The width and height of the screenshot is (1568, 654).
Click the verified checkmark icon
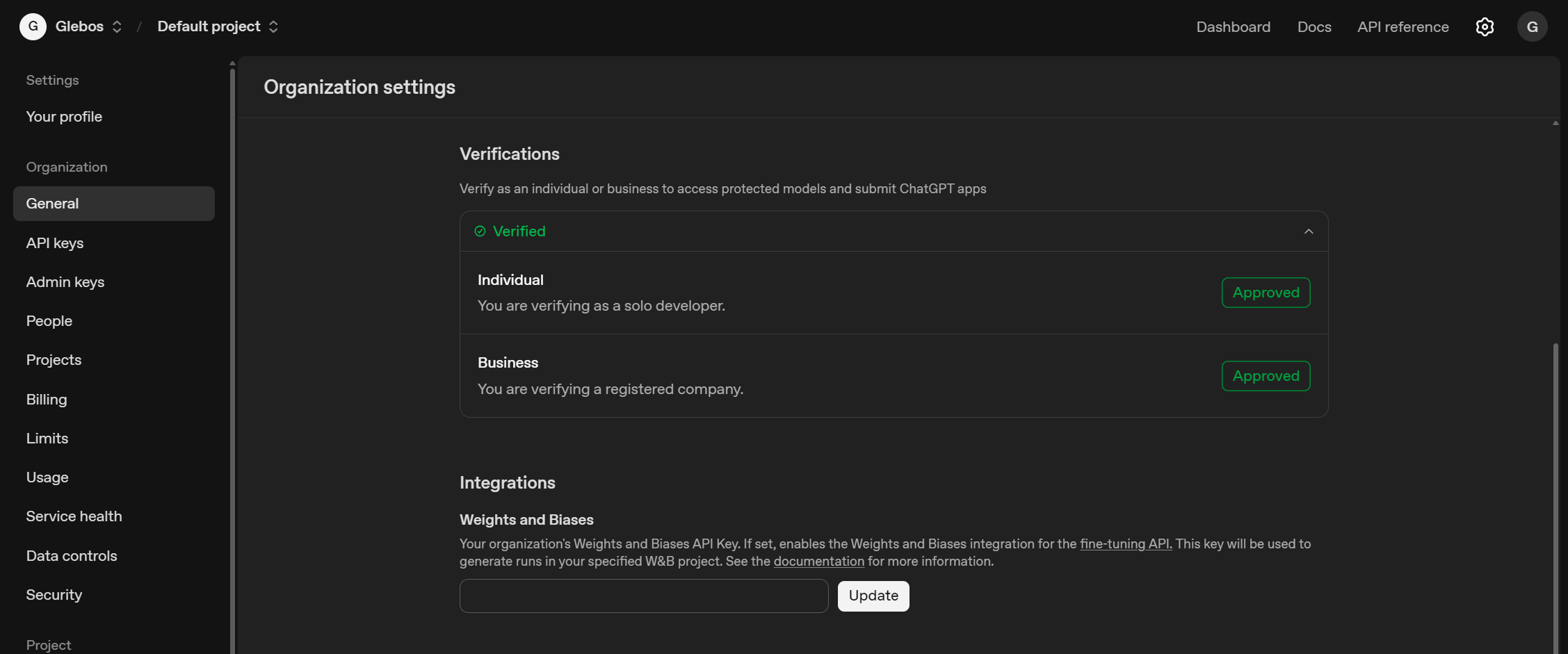480,231
